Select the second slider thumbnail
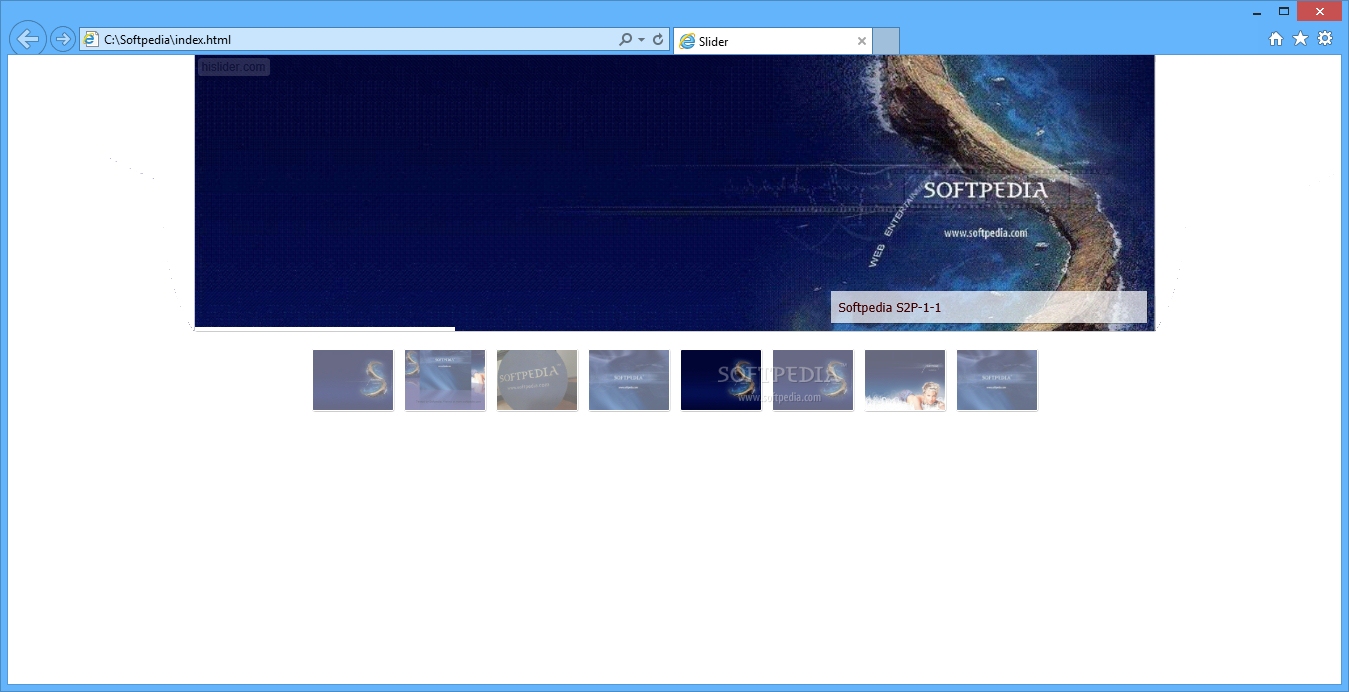 (x=445, y=380)
